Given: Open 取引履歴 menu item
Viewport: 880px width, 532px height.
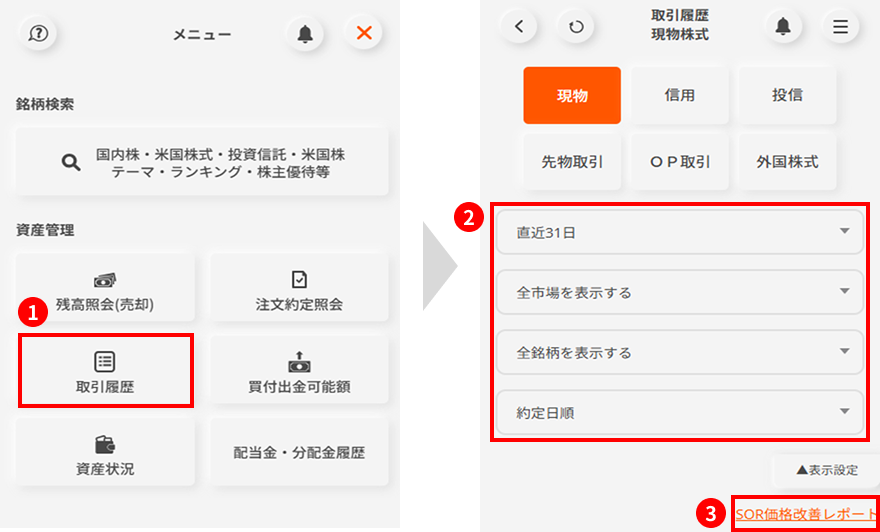Looking at the screenshot, I should point(105,371).
